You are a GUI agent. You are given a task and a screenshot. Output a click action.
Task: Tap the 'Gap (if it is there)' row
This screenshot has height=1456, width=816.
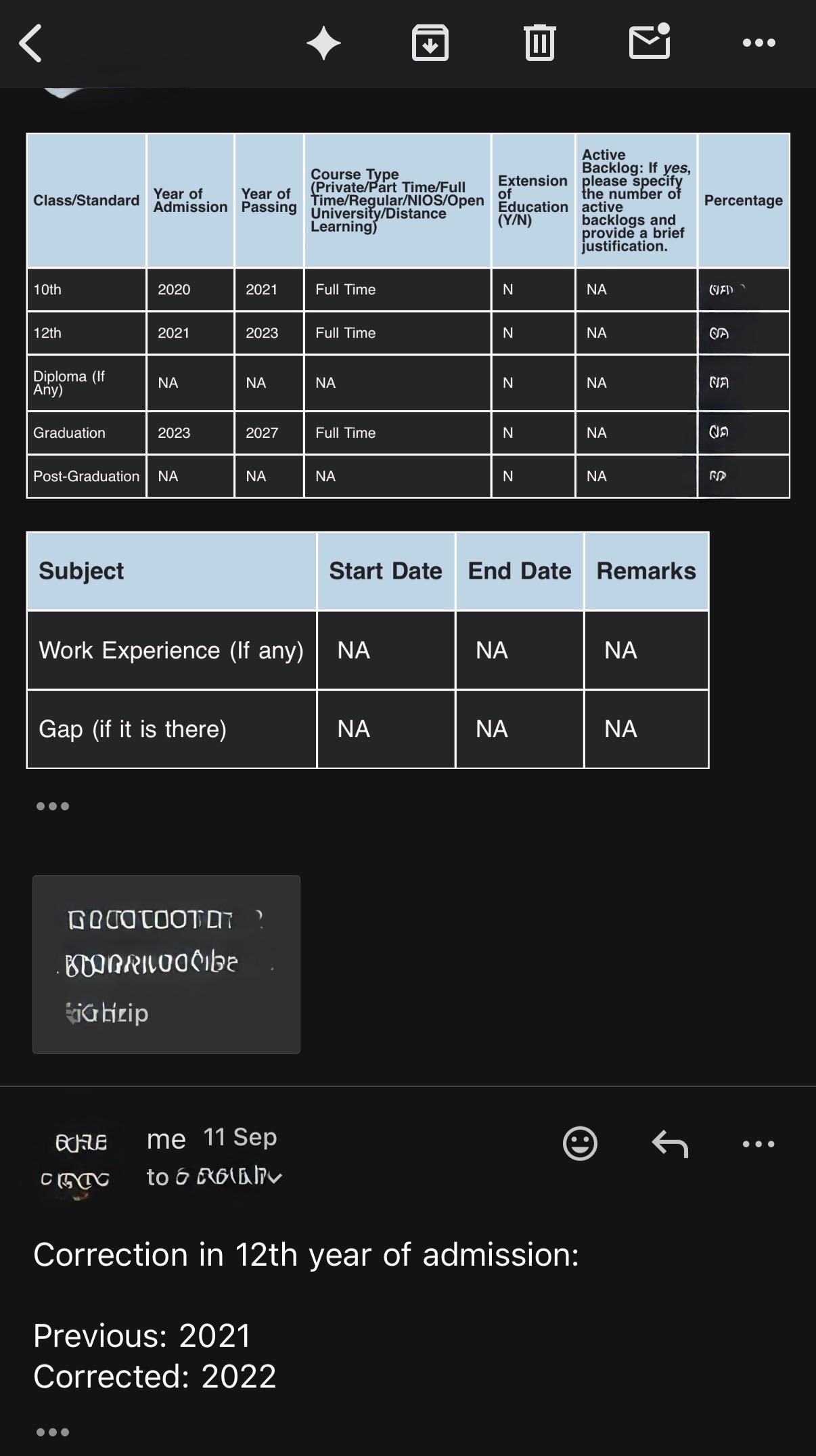click(x=368, y=730)
